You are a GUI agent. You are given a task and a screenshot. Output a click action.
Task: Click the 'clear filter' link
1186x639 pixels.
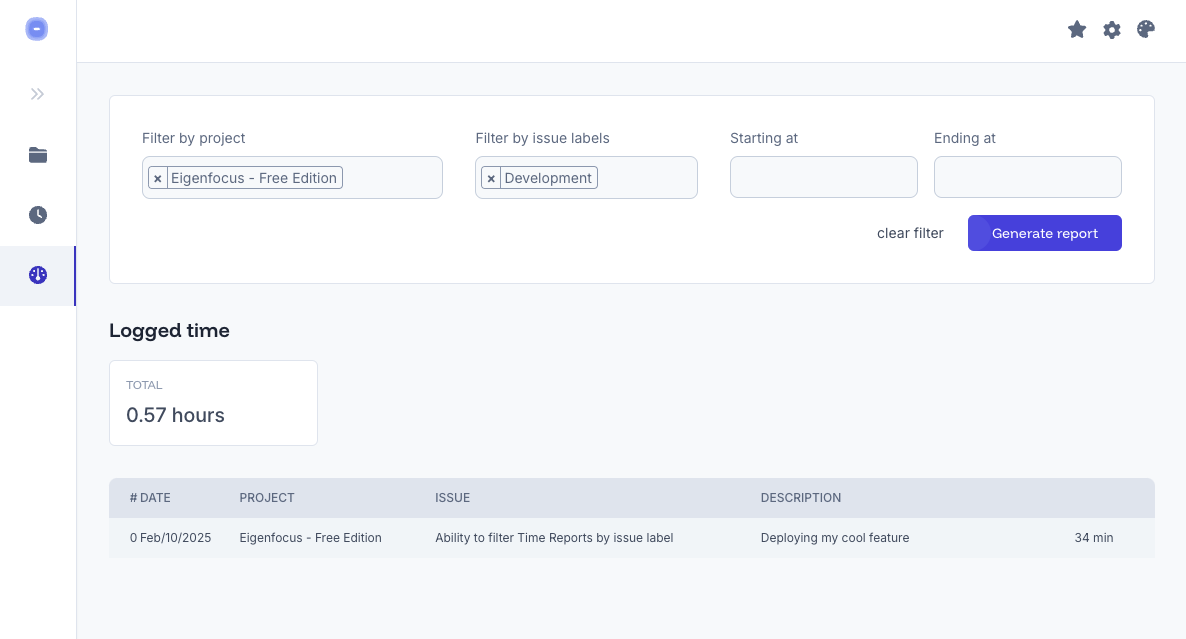pos(910,233)
